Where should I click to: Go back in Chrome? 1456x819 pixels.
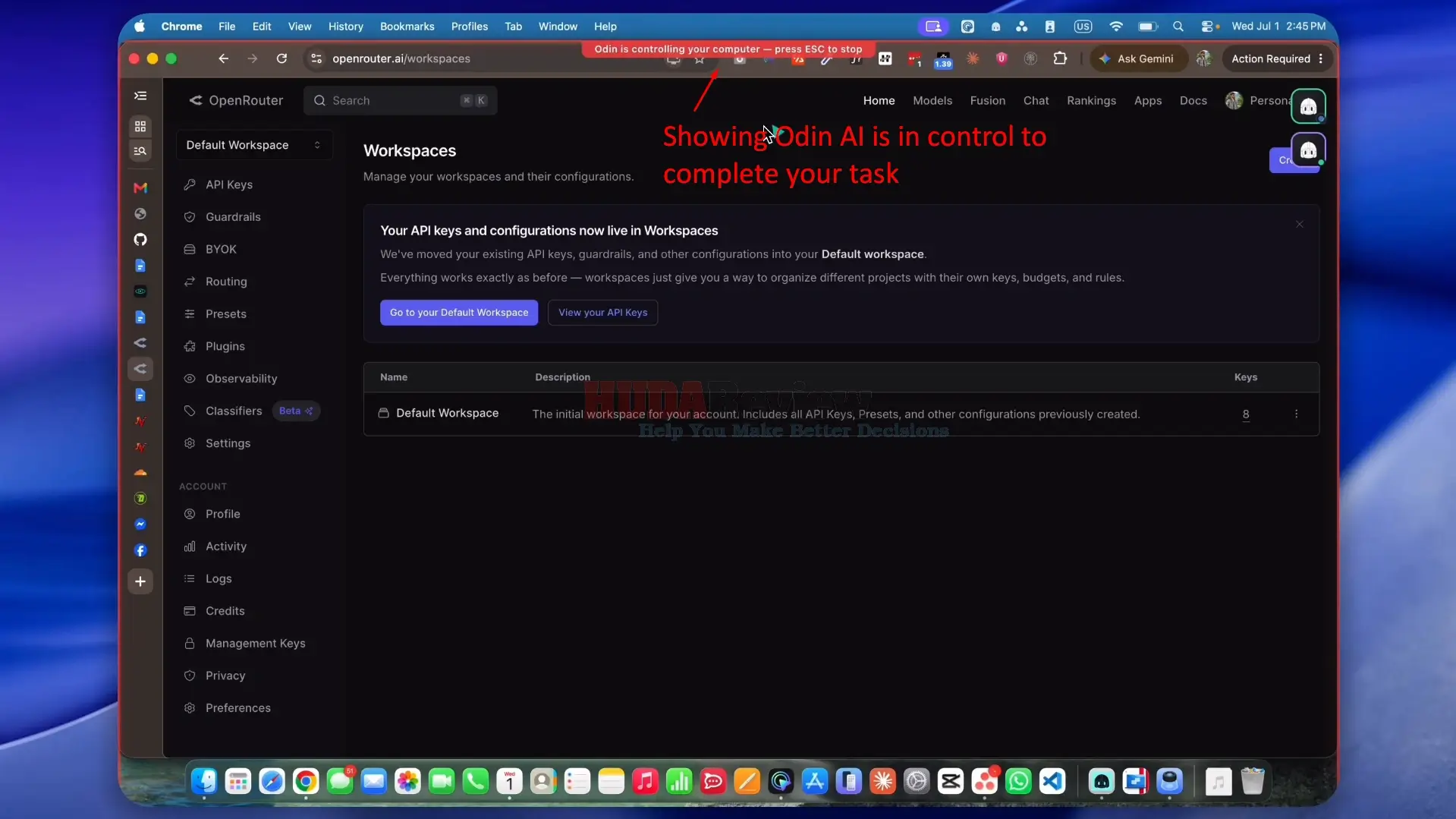tap(223, 58)
